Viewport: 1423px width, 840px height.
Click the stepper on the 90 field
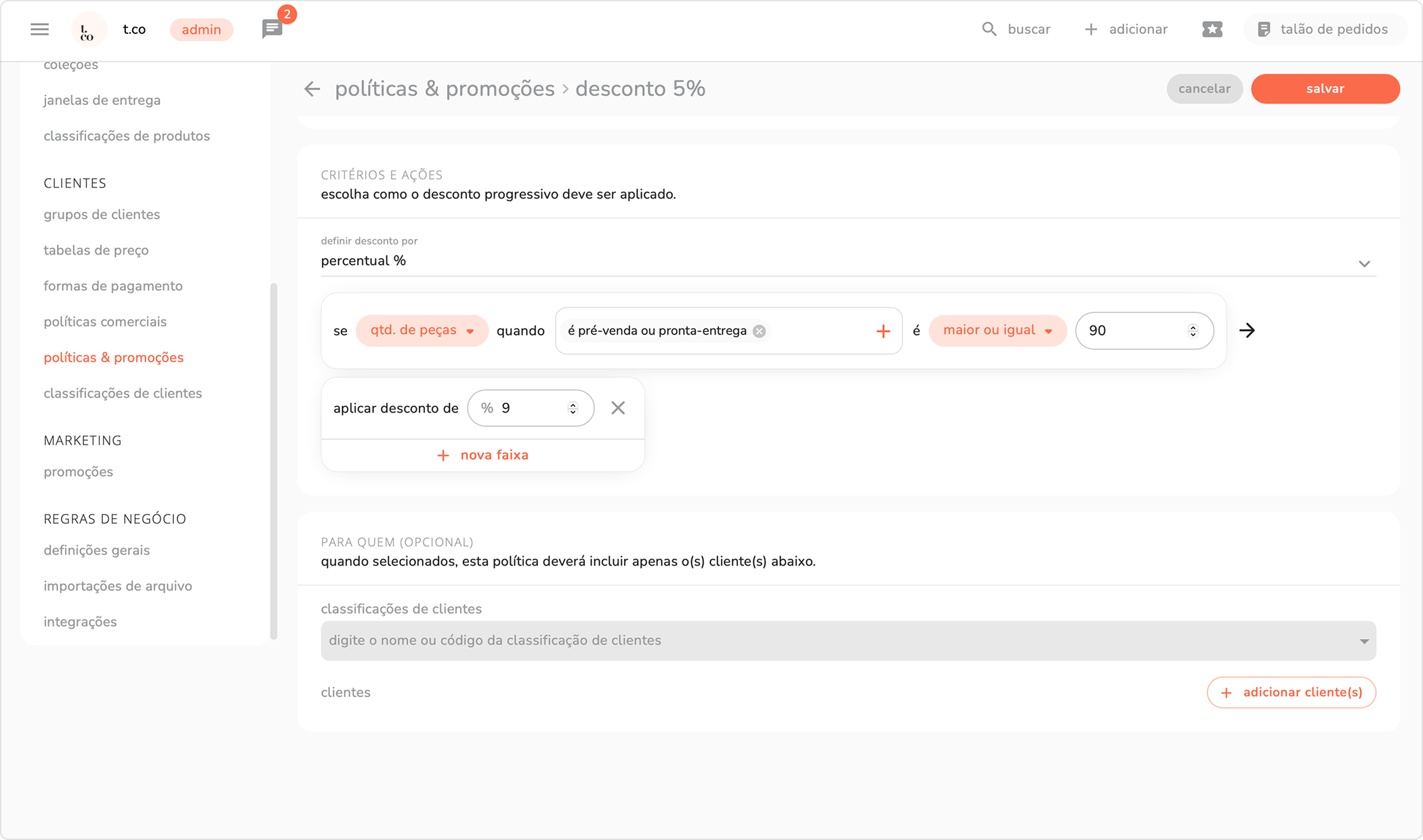1193,331
